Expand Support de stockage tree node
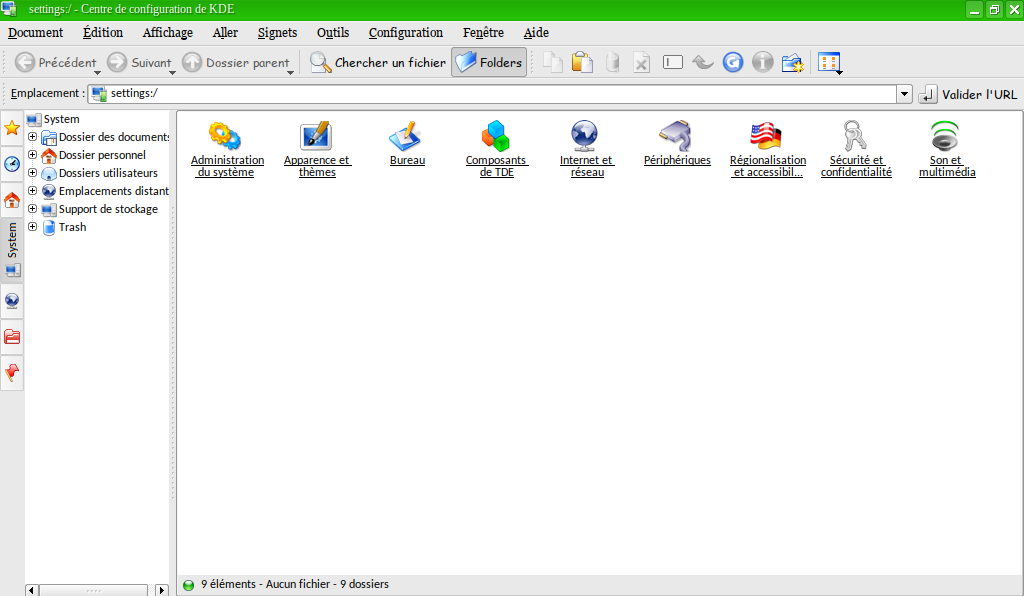1024x596 pixels. pyautogui.click(x=32, y=208)
